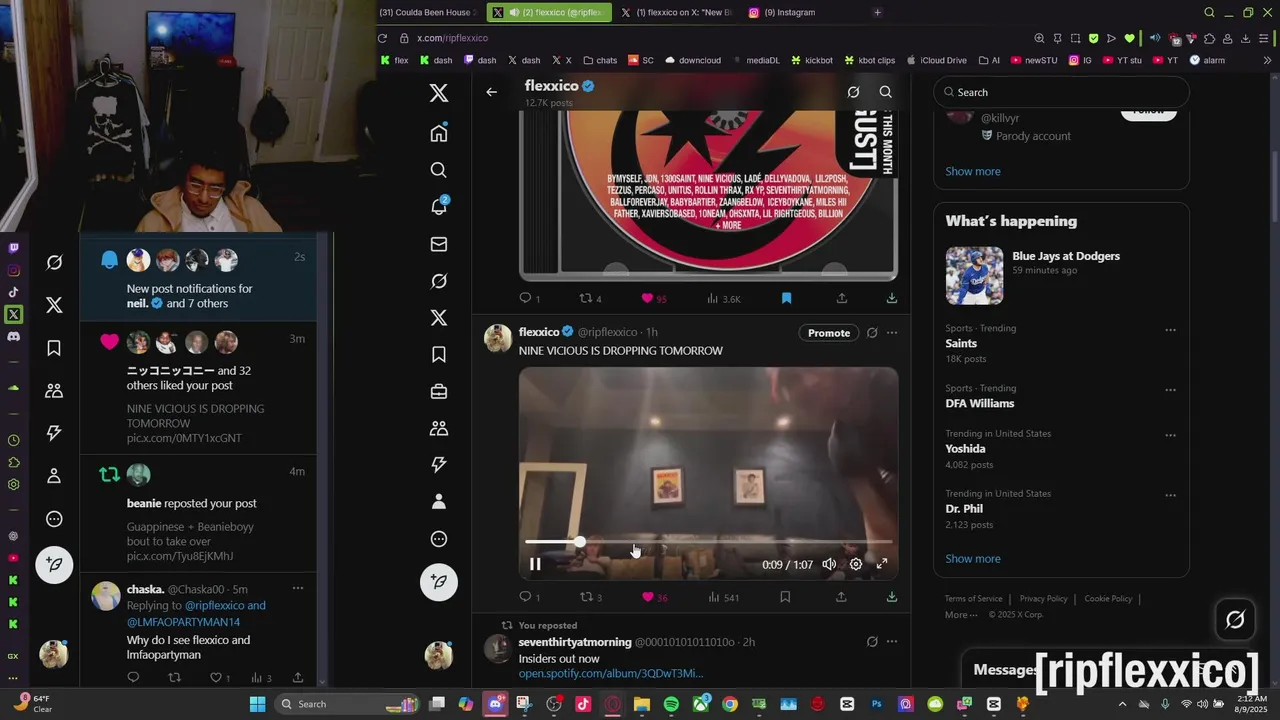Screen dimensions: 1280x720
Task: Open options for DFA Williams trend
Action: pos(1170,390)
